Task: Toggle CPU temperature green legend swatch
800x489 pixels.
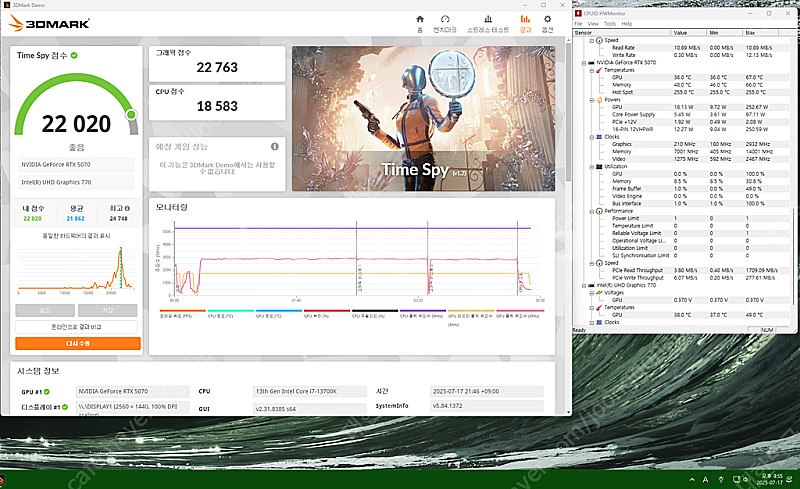Action: 231,310
